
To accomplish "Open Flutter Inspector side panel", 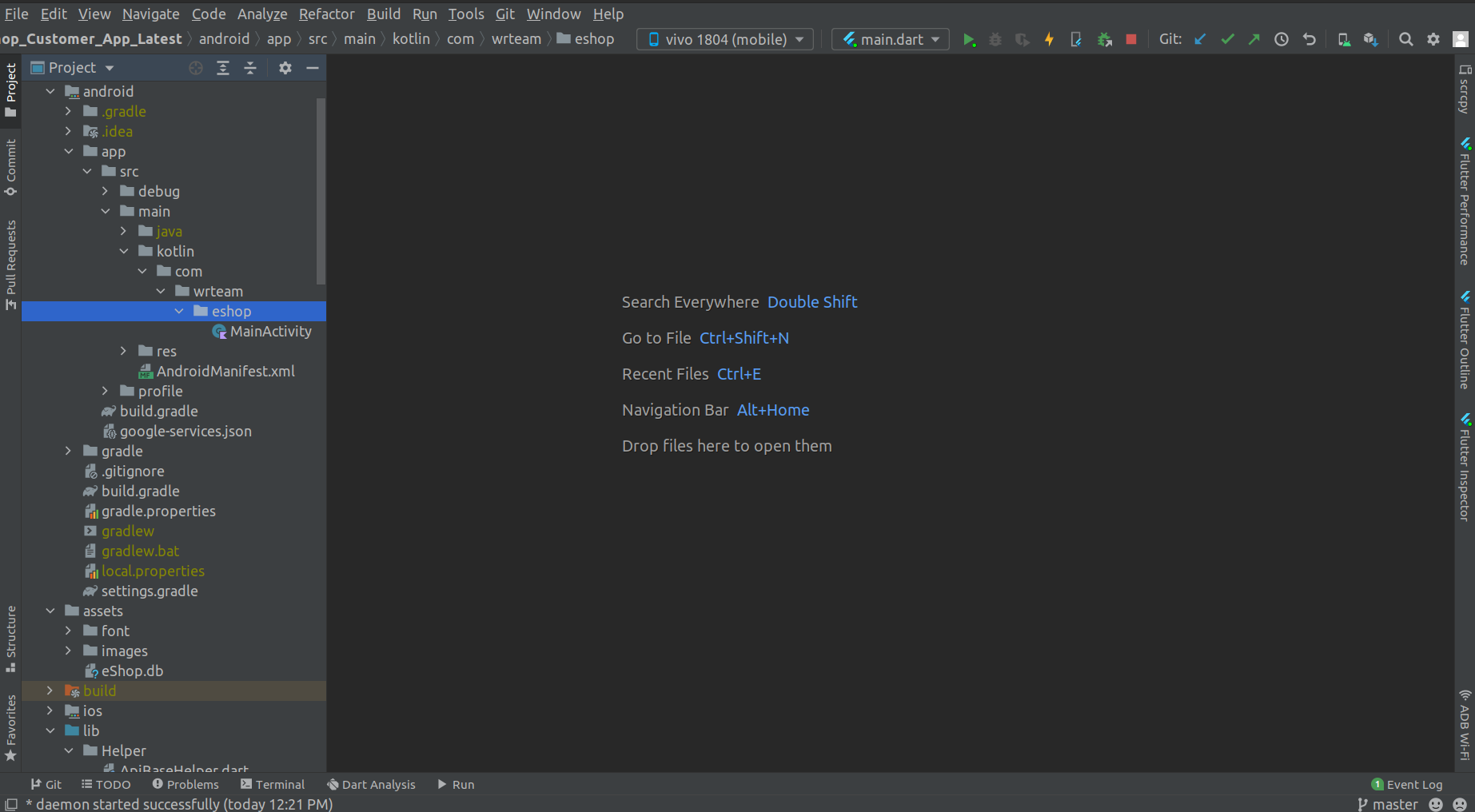I will pyautogui.click(x=1465, y=468).
